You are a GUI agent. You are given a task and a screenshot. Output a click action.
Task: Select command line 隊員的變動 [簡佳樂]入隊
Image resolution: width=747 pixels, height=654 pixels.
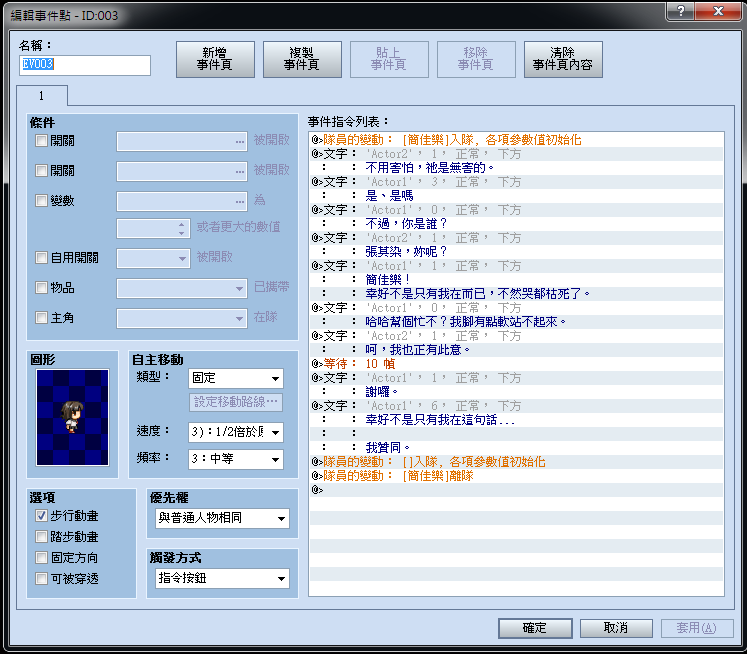click(x=516, y=140)
